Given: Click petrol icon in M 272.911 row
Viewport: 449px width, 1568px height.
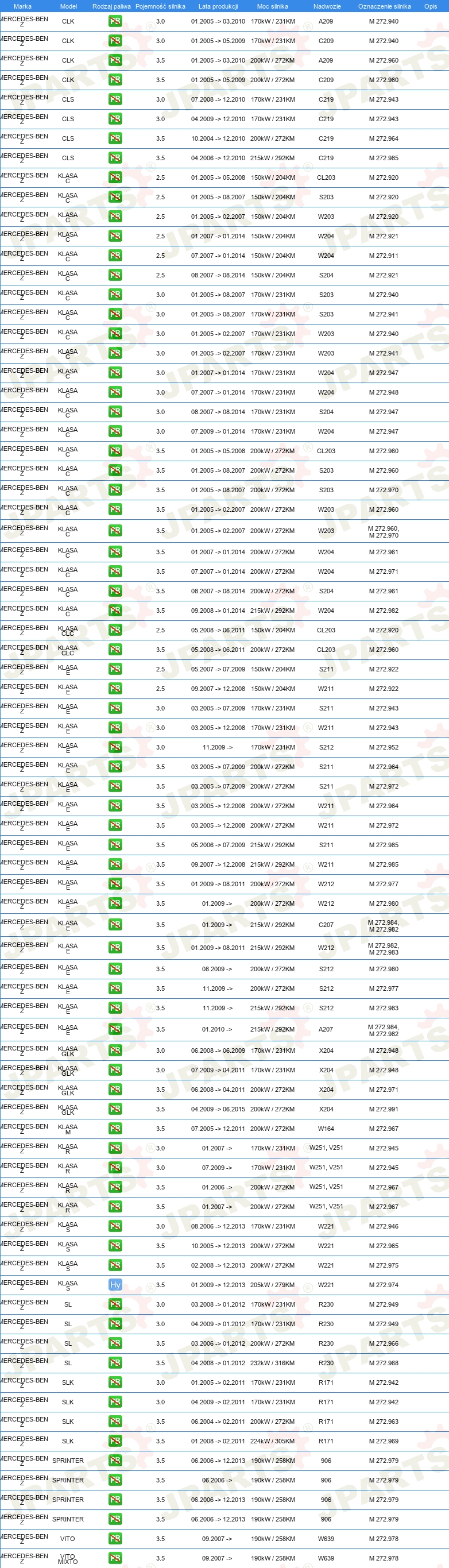Looking at the screenshot, I should pyautogui.click(x=115, y=256).
